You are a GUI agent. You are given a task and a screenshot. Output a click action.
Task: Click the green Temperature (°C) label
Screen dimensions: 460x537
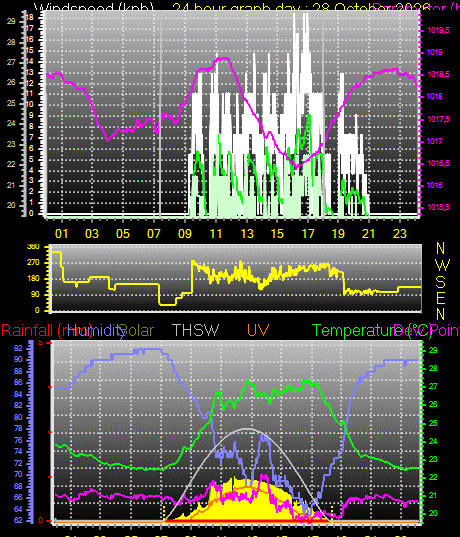click(372, 331)
